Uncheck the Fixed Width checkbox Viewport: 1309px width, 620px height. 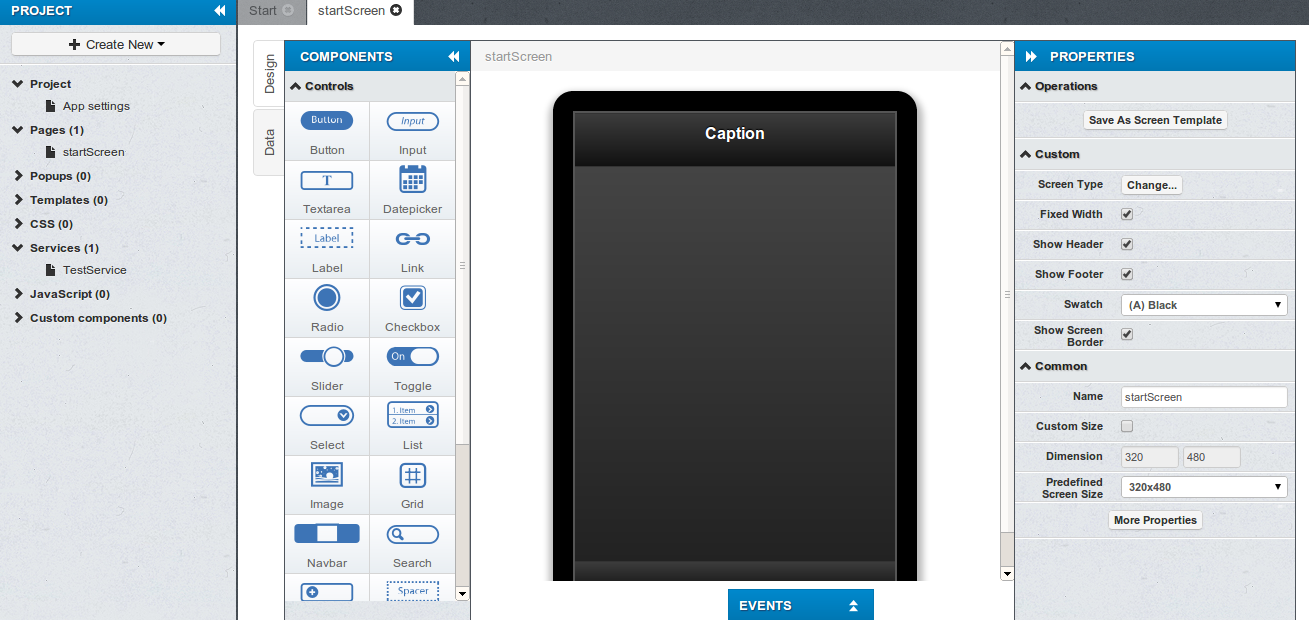pos(1127,214)
